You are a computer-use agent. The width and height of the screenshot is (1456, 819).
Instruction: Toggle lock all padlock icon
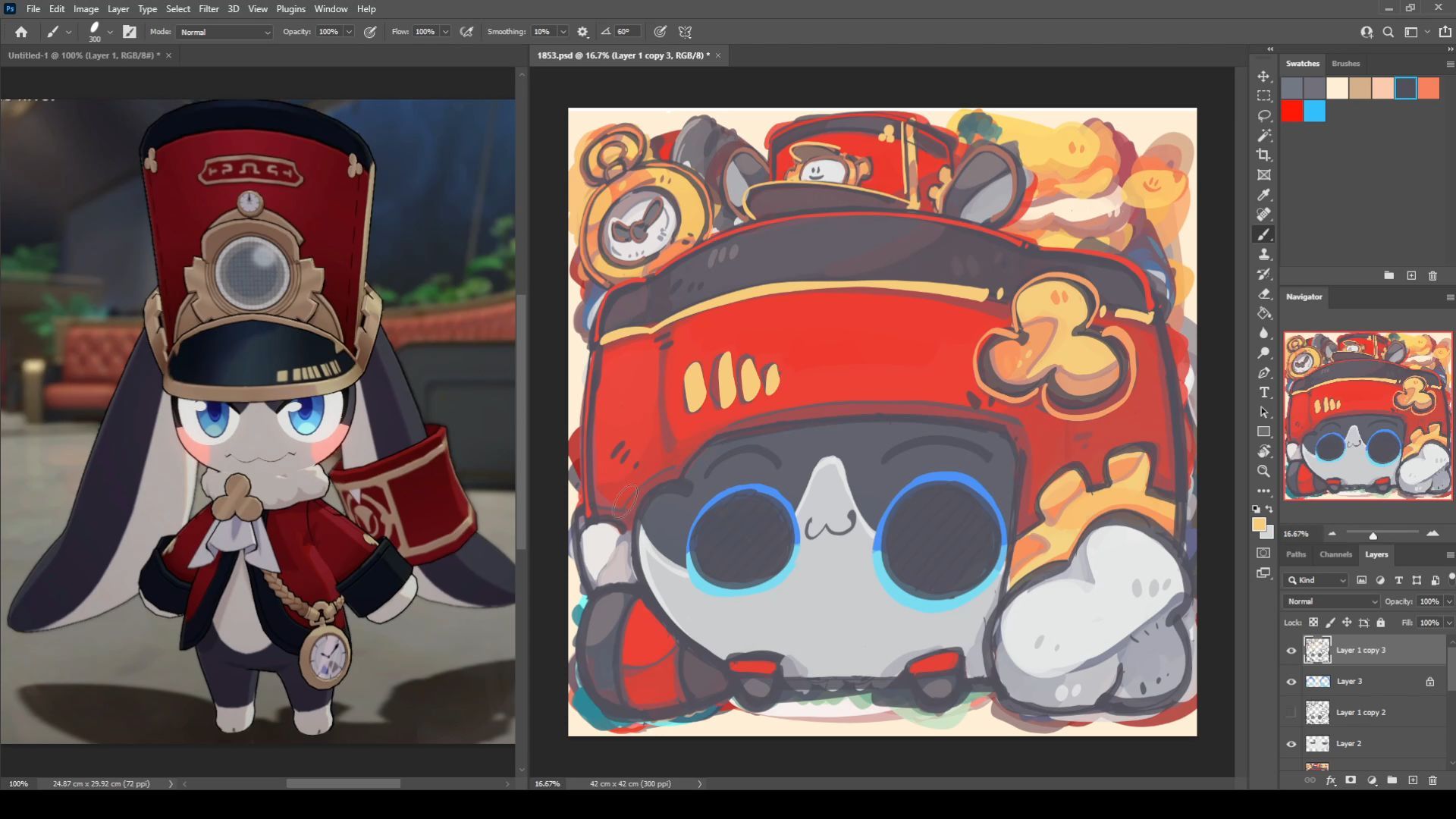coord(1380,623)
